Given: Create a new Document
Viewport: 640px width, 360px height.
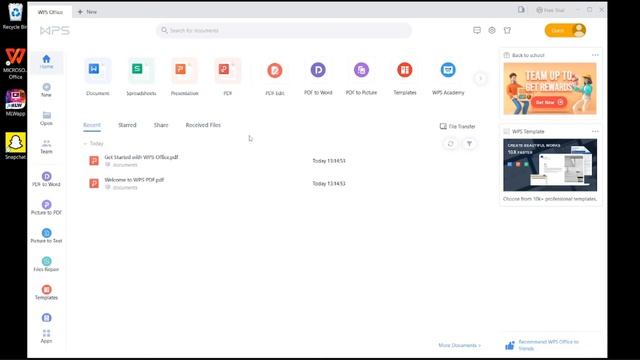Looking at the screenshot, I should [x=98, y=77].
